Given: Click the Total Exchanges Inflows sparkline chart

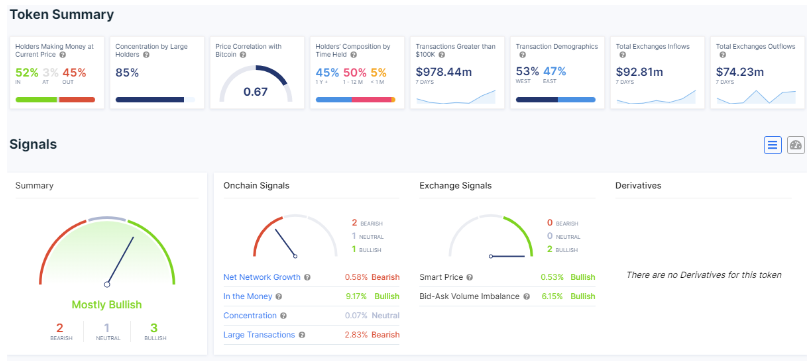Looking at the screenshot, I should click(656, 97).
